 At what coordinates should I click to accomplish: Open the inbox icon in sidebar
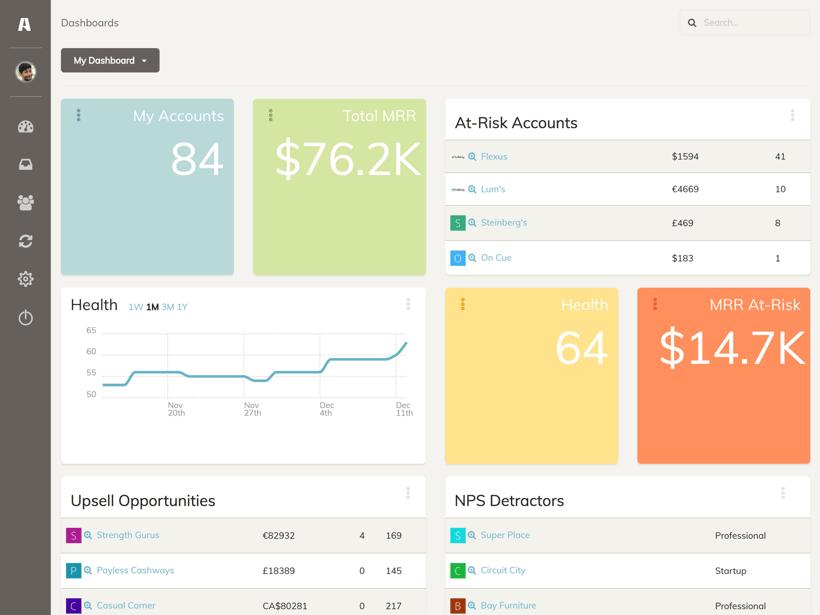(x=25, y=165)
